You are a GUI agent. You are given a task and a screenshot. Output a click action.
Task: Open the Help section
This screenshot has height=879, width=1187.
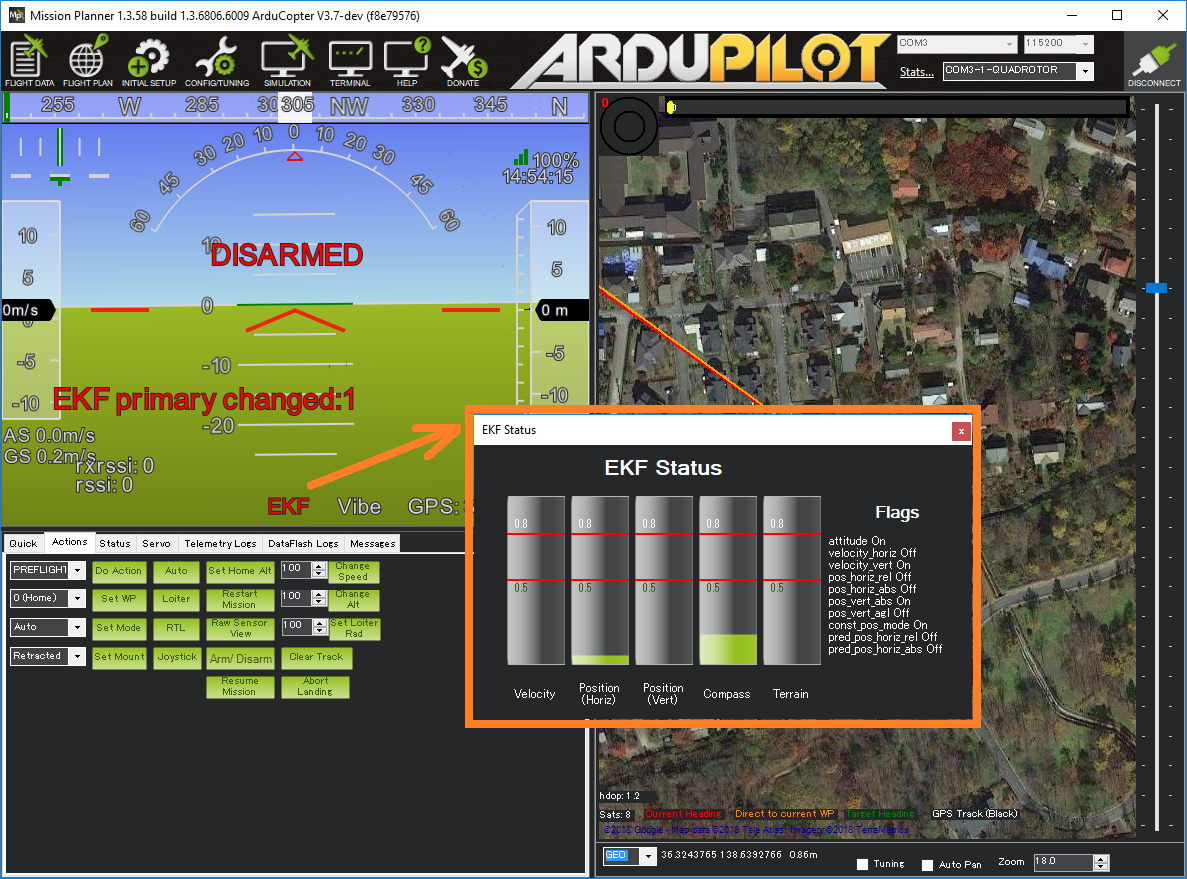[x=406, y=60]
